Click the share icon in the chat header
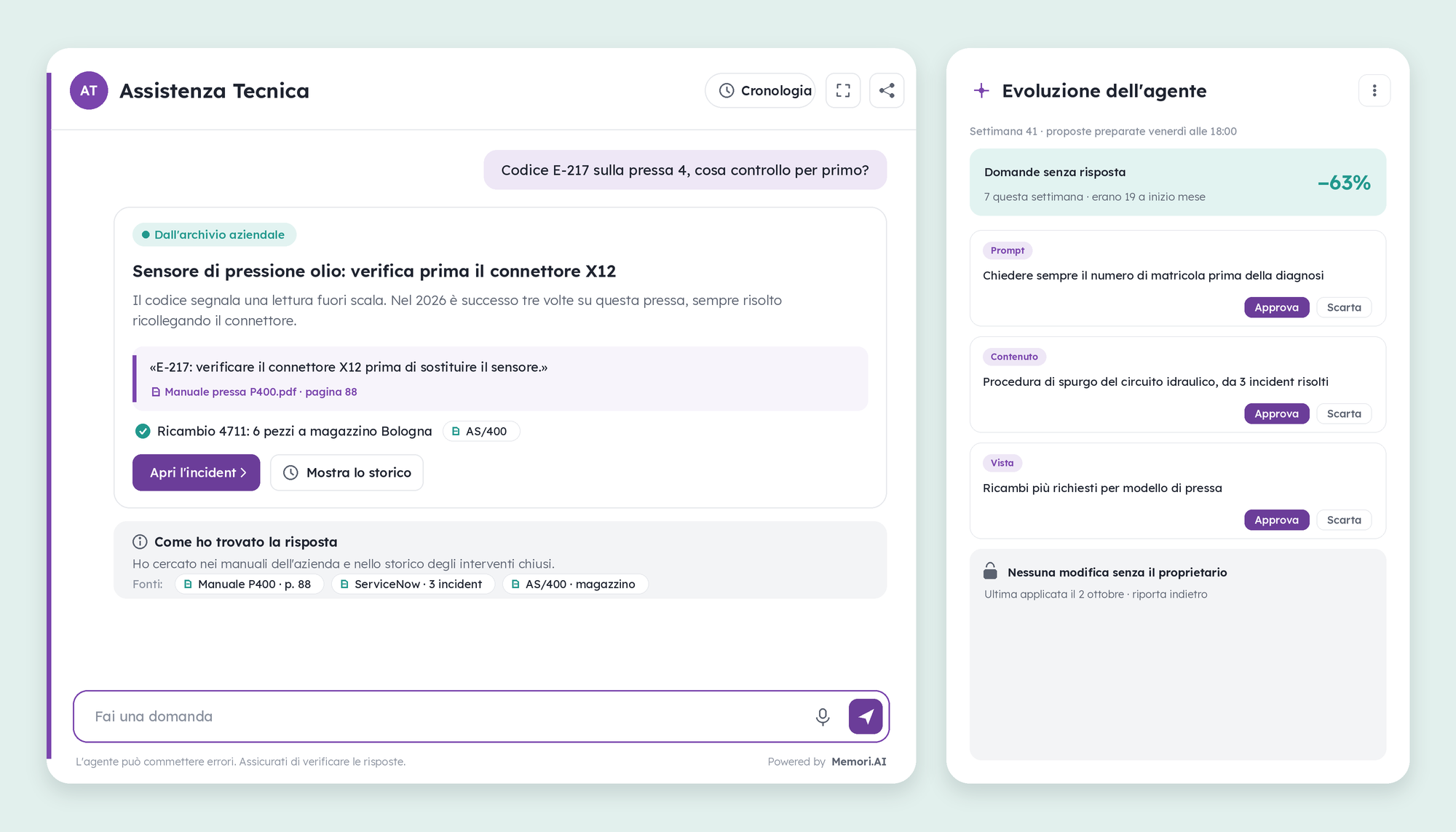This screenshot has width=1456, height=832. 887,90
